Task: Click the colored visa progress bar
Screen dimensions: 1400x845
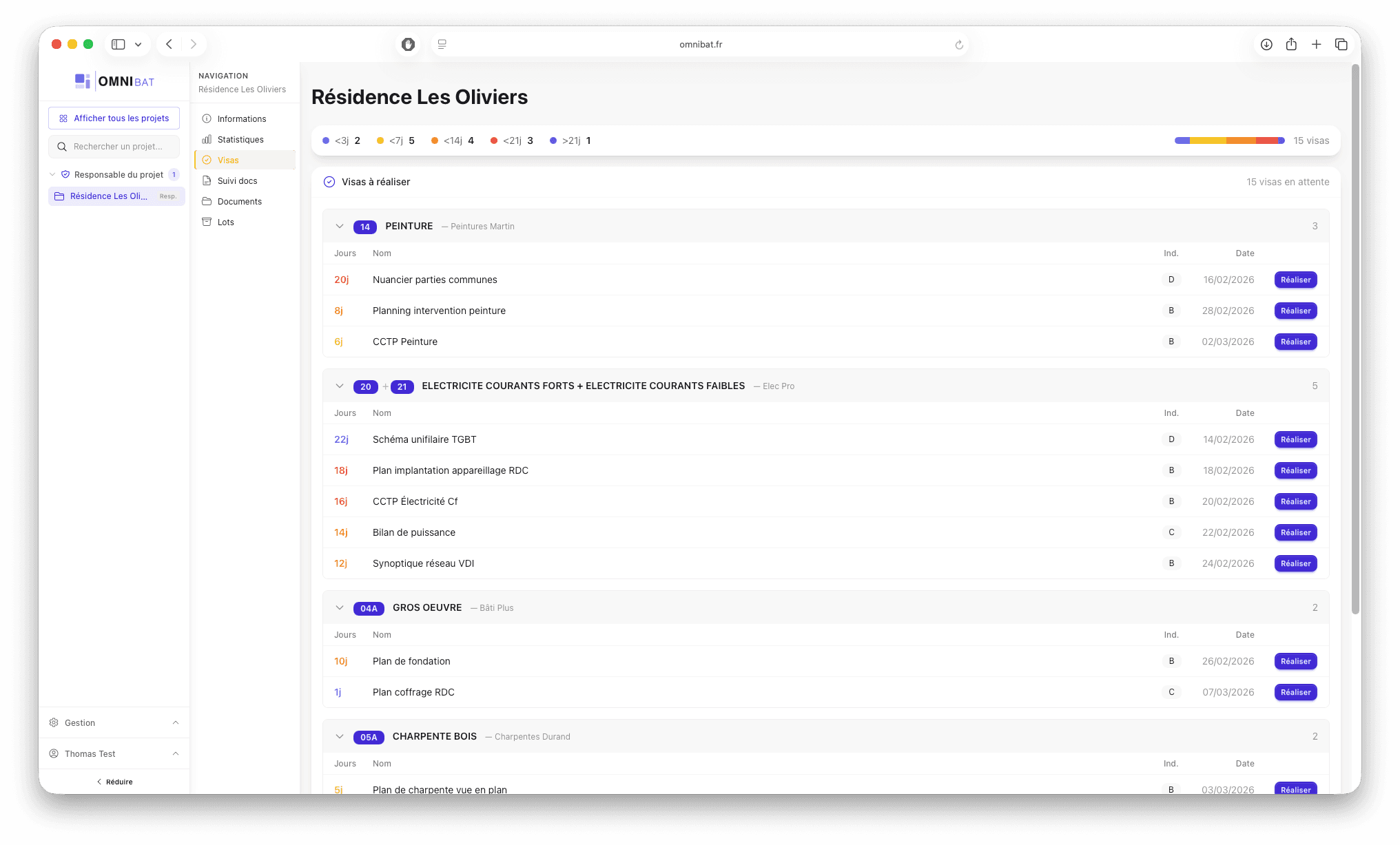Action: (1228, 140)
